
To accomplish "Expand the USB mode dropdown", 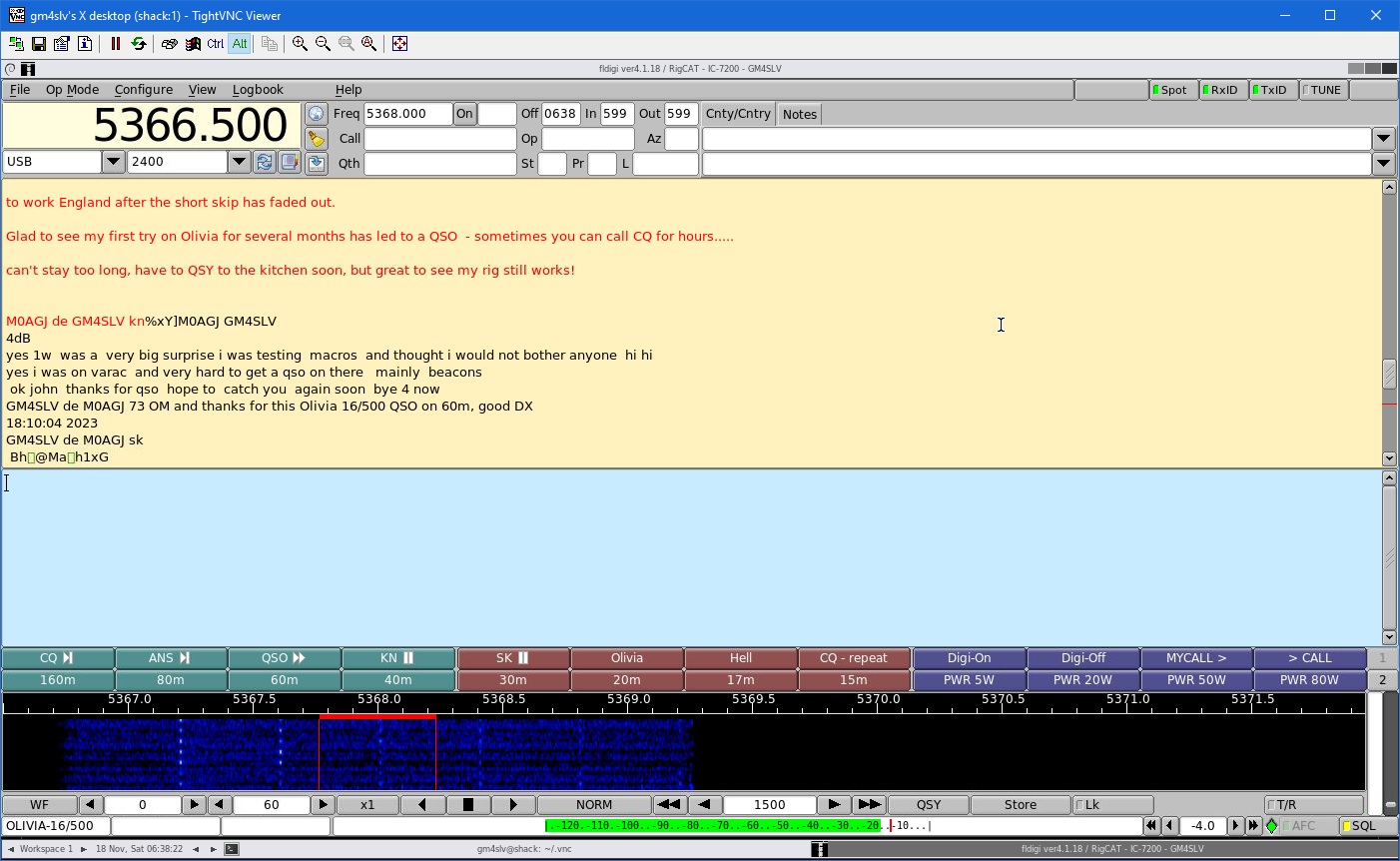I will tap(113, 162).
